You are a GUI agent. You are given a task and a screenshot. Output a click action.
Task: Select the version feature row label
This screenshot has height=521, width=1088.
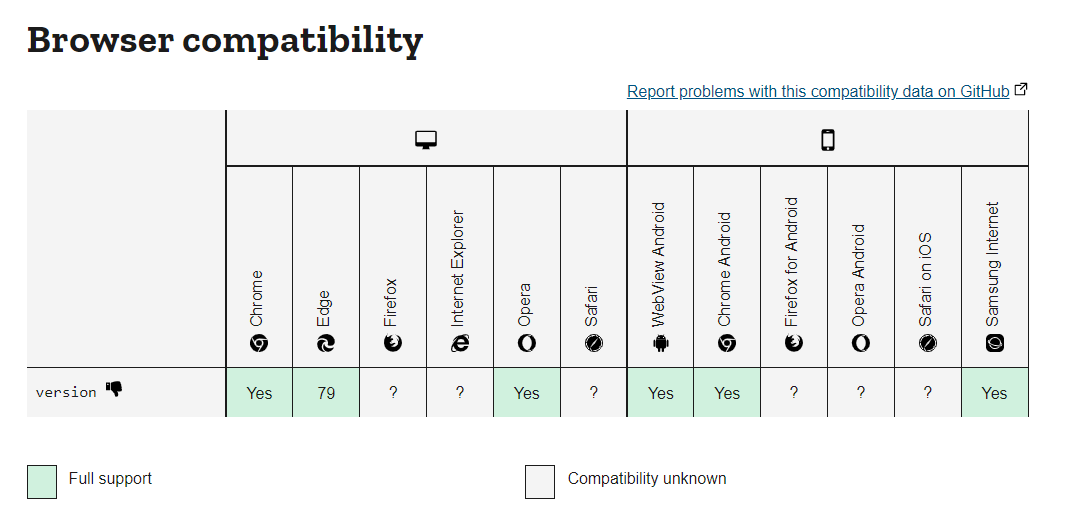tap(66, 392)
